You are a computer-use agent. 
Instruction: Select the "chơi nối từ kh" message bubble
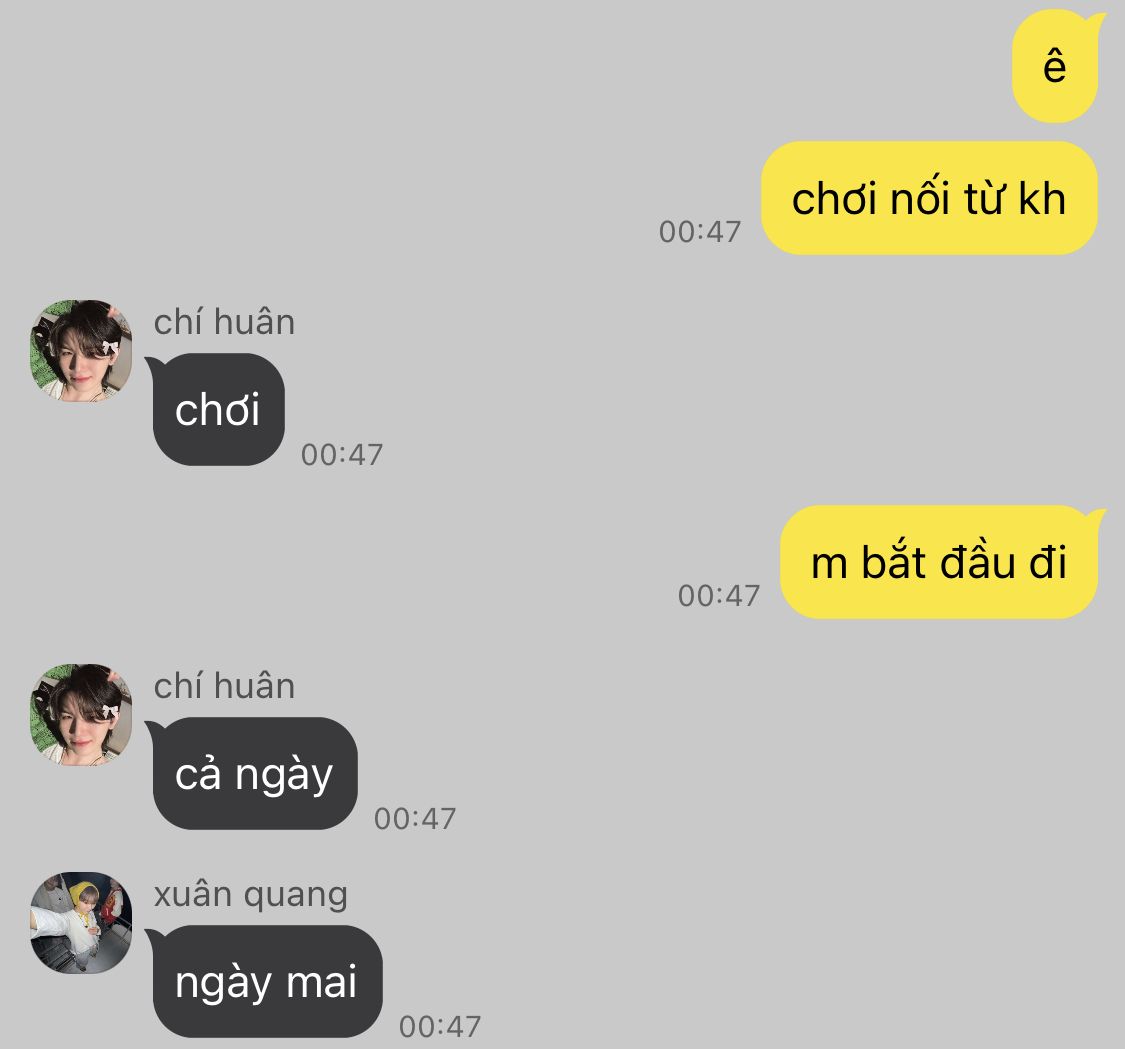[x=929, y=198]
